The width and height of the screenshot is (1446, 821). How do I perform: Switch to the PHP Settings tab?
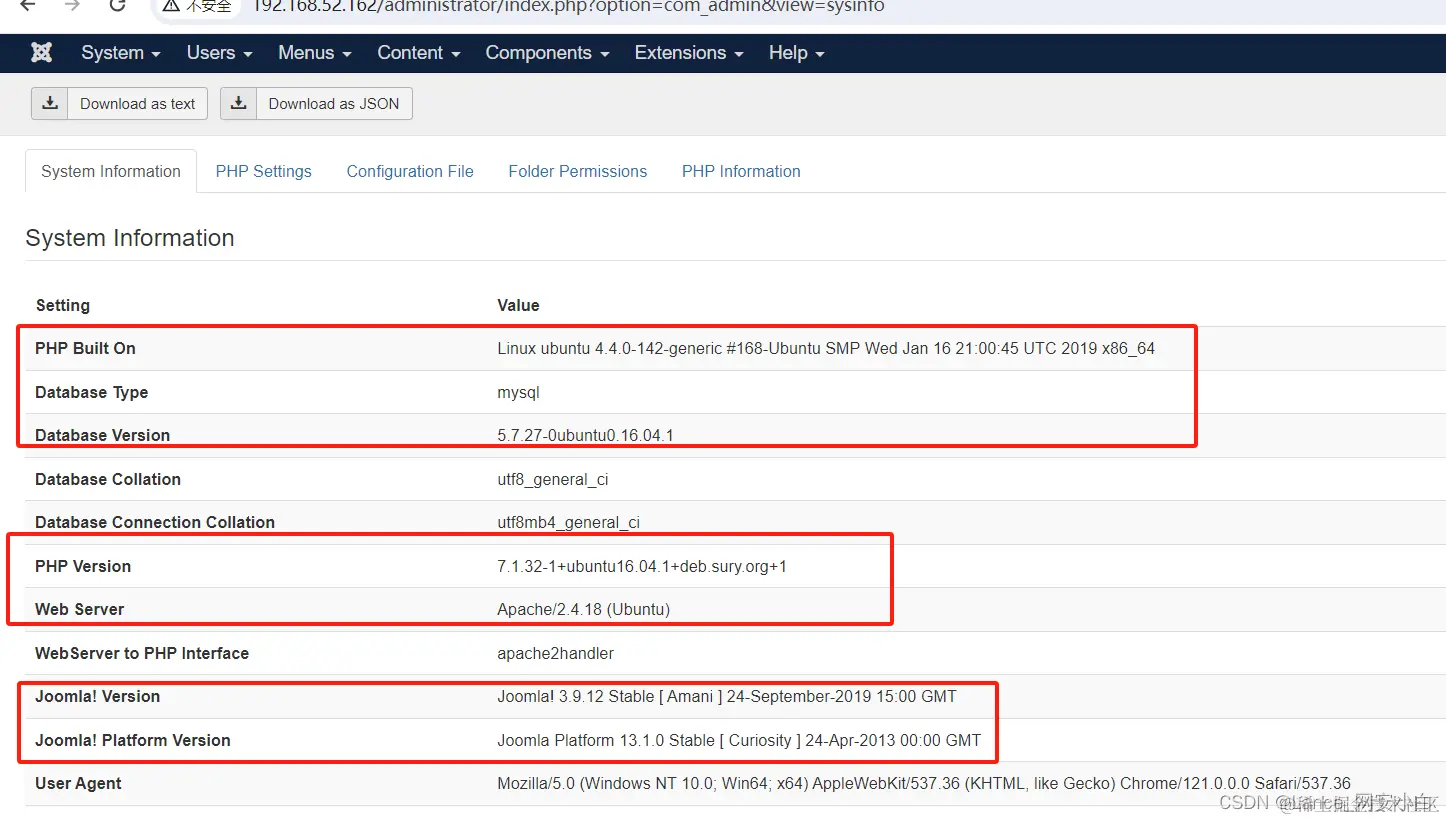[x=264, y=171]
